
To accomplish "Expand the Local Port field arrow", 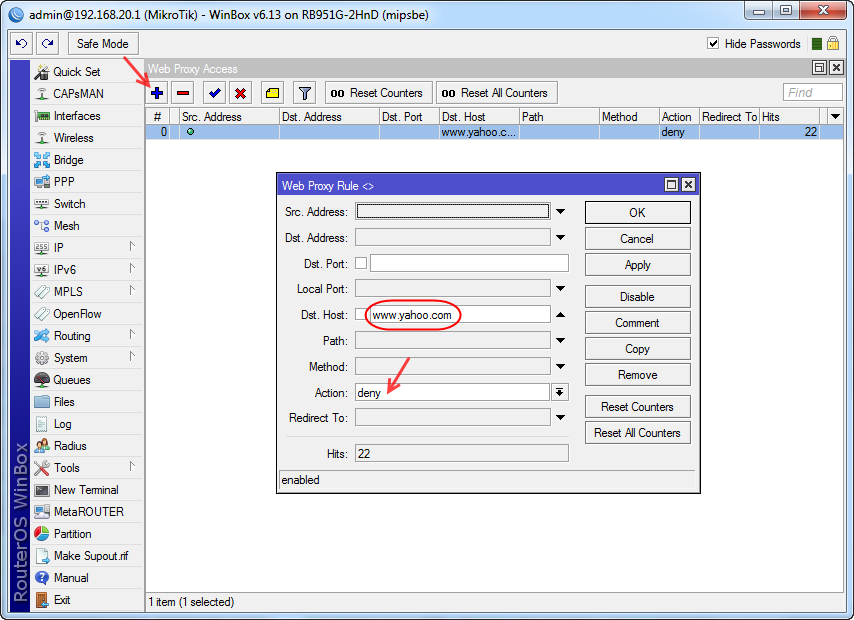I will tap(560, 289).
